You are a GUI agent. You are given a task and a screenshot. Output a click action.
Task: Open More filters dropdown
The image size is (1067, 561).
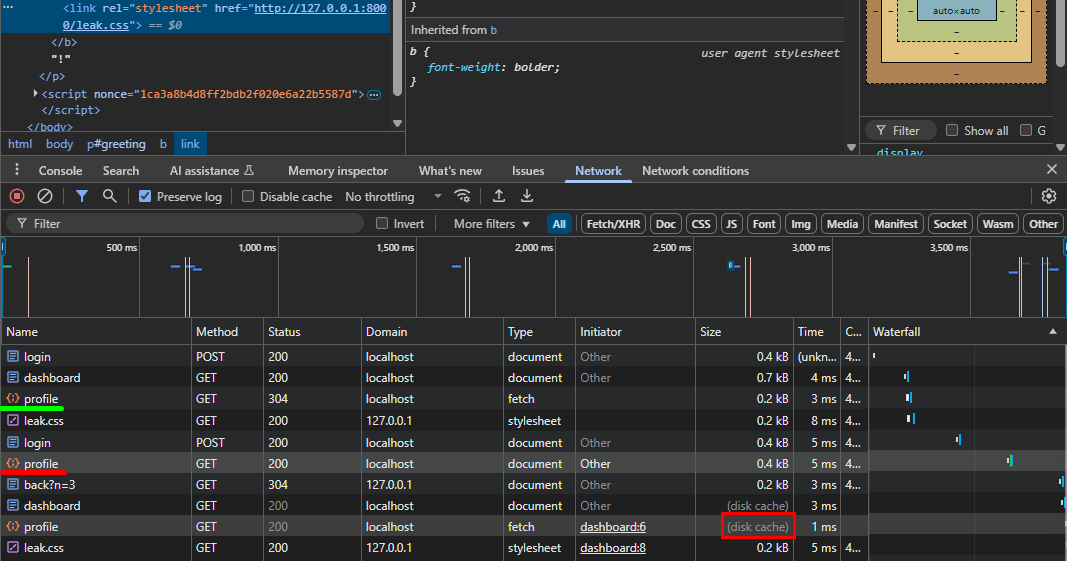[x=492, y=224]
